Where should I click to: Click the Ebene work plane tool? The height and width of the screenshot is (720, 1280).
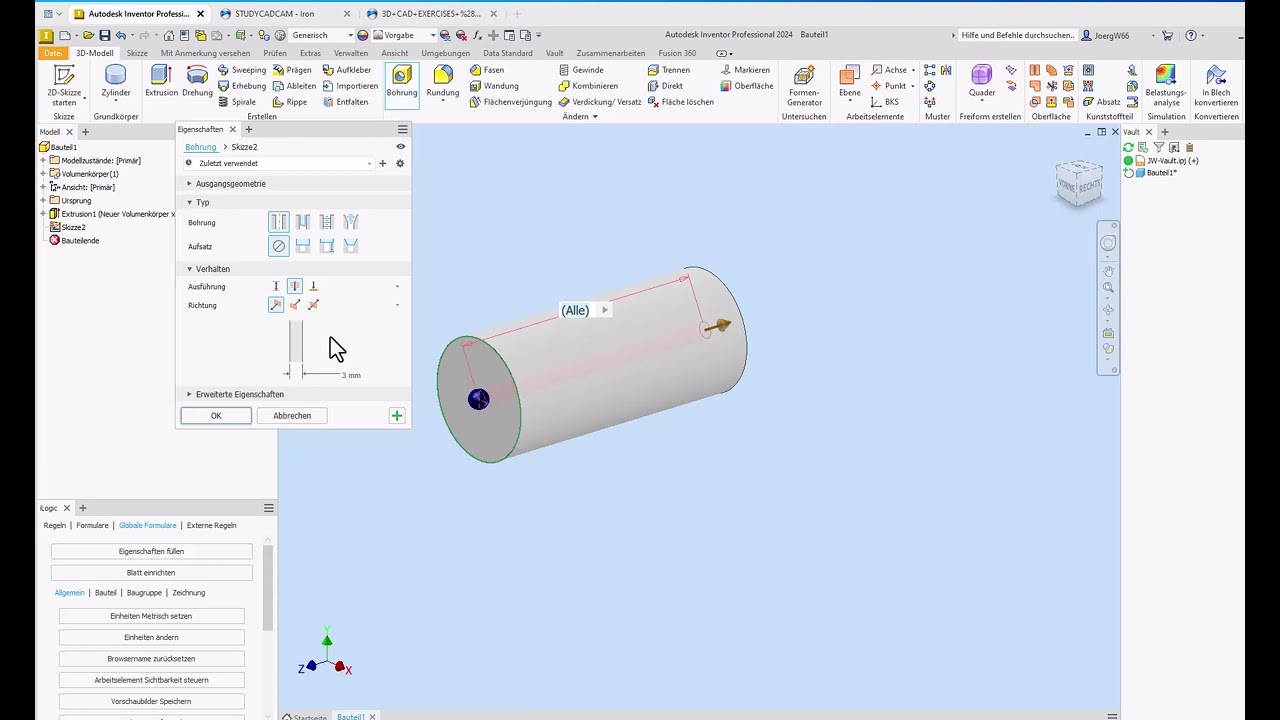[849, 82]
